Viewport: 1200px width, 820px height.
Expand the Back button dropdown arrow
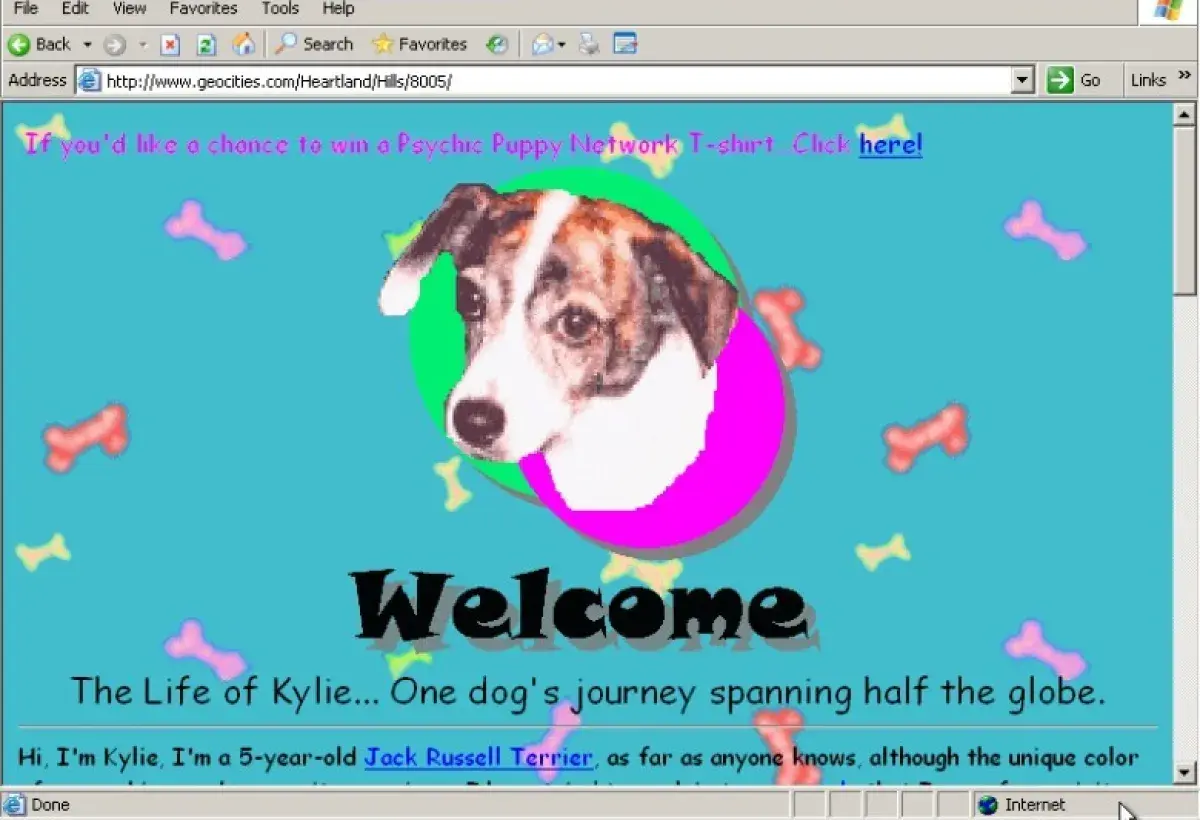[88, 44]
